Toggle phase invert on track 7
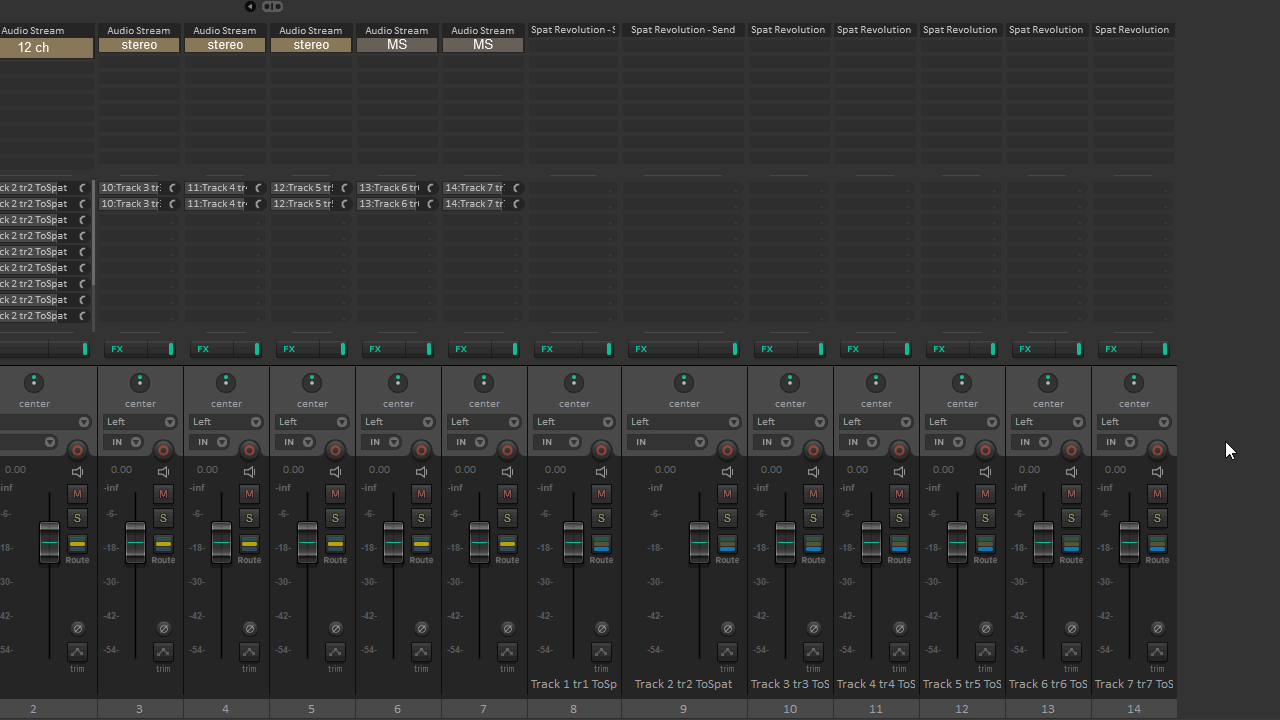This screenshot has height=720, width=1280. 507,629
